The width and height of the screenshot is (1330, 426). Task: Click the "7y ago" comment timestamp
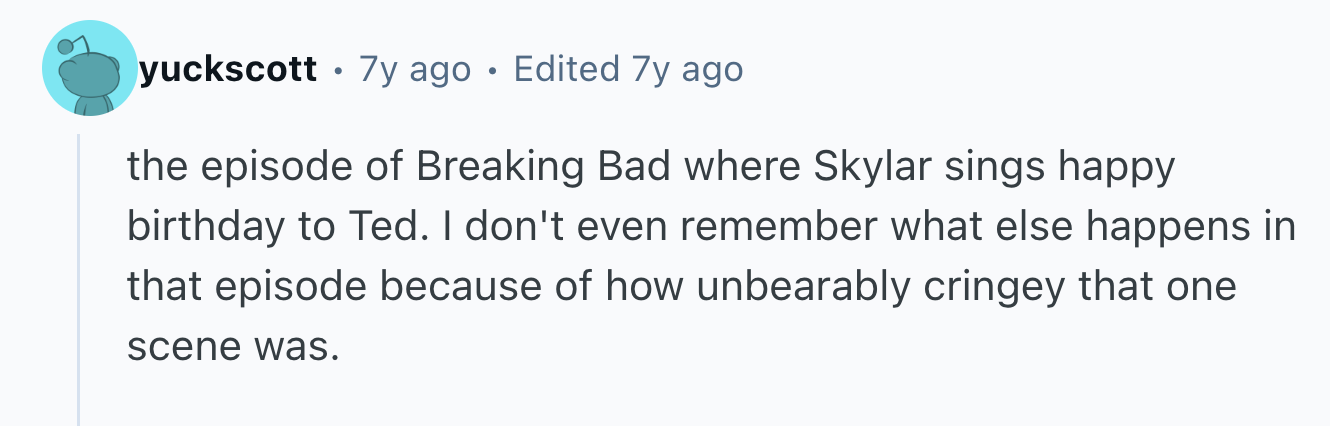(414, 69)
